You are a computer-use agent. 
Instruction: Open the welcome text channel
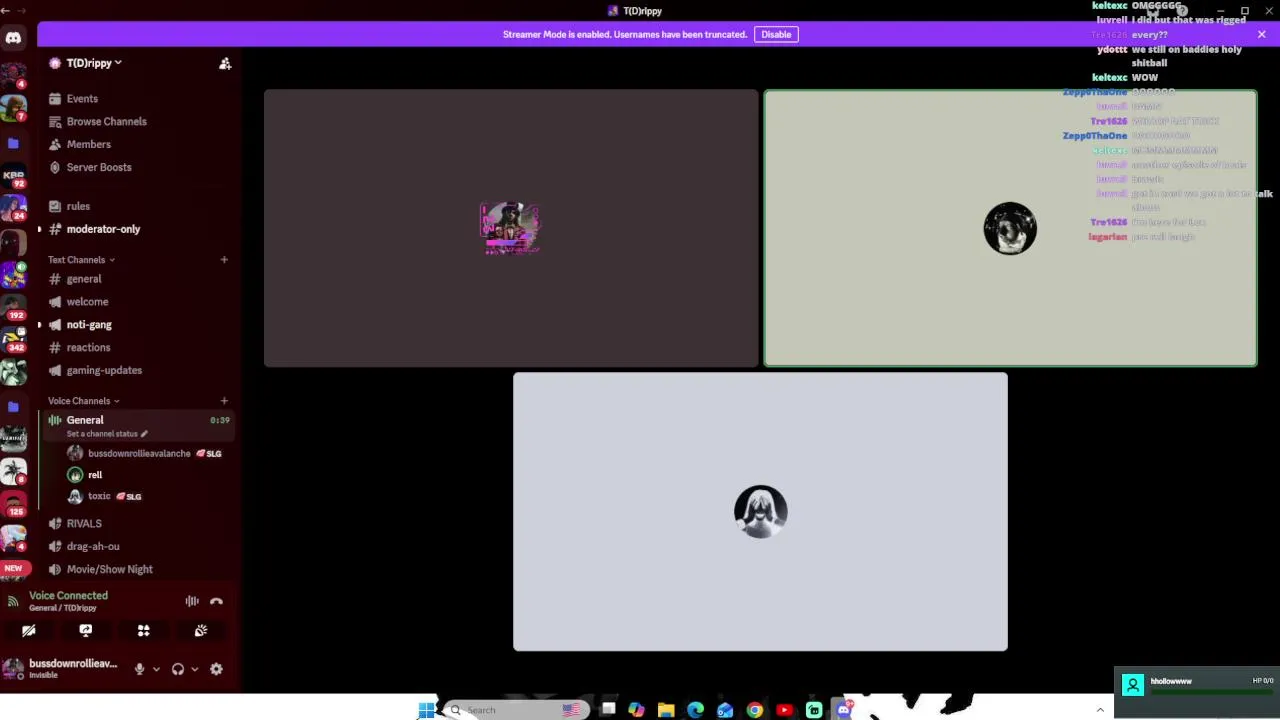(x=87, y=302)
